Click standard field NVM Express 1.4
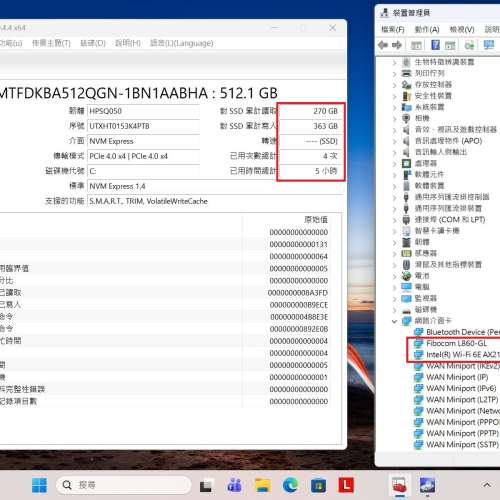The width and height of the screenshot is (500, 500). click(214, 186)
